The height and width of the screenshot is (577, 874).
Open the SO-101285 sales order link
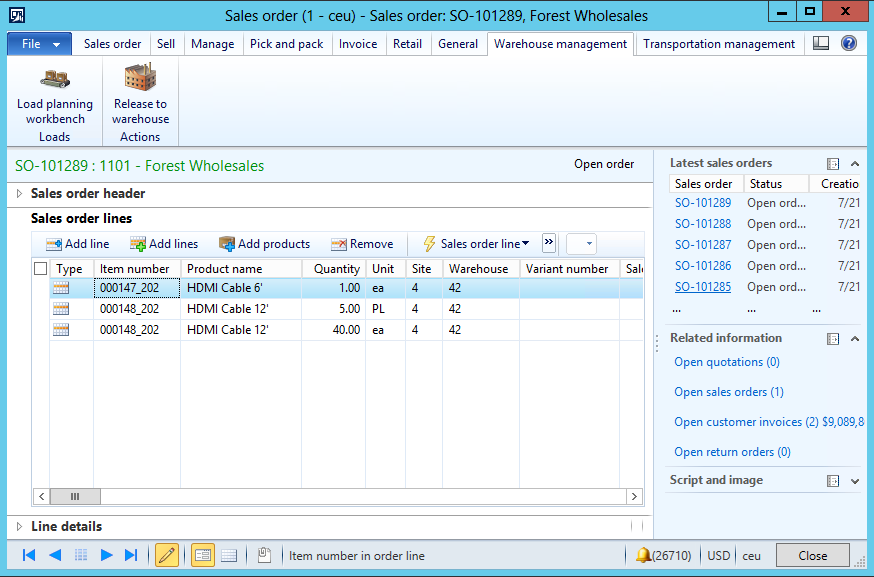click(x=702, y=287)
